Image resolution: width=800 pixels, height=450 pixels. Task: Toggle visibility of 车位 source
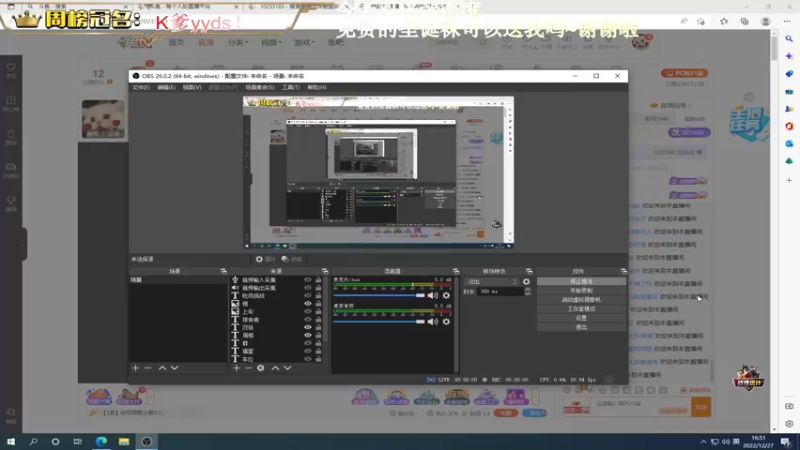(x=308, y=359)
